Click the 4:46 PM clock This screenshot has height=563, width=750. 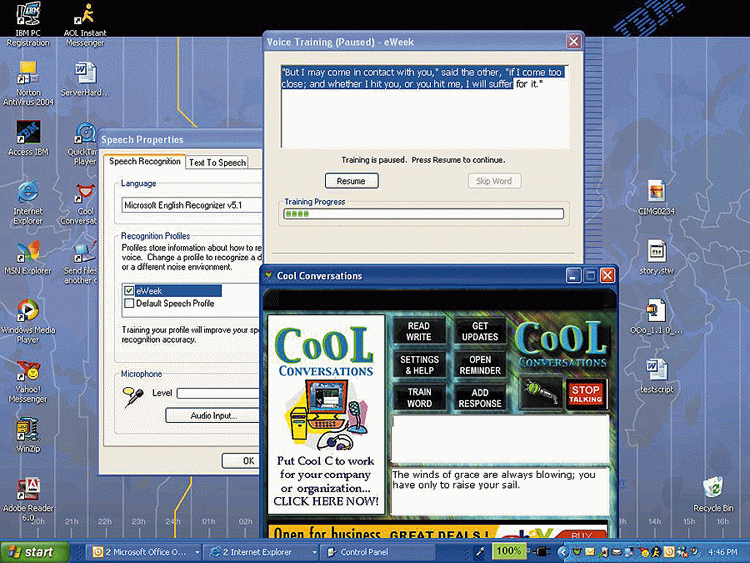point(722,552)
